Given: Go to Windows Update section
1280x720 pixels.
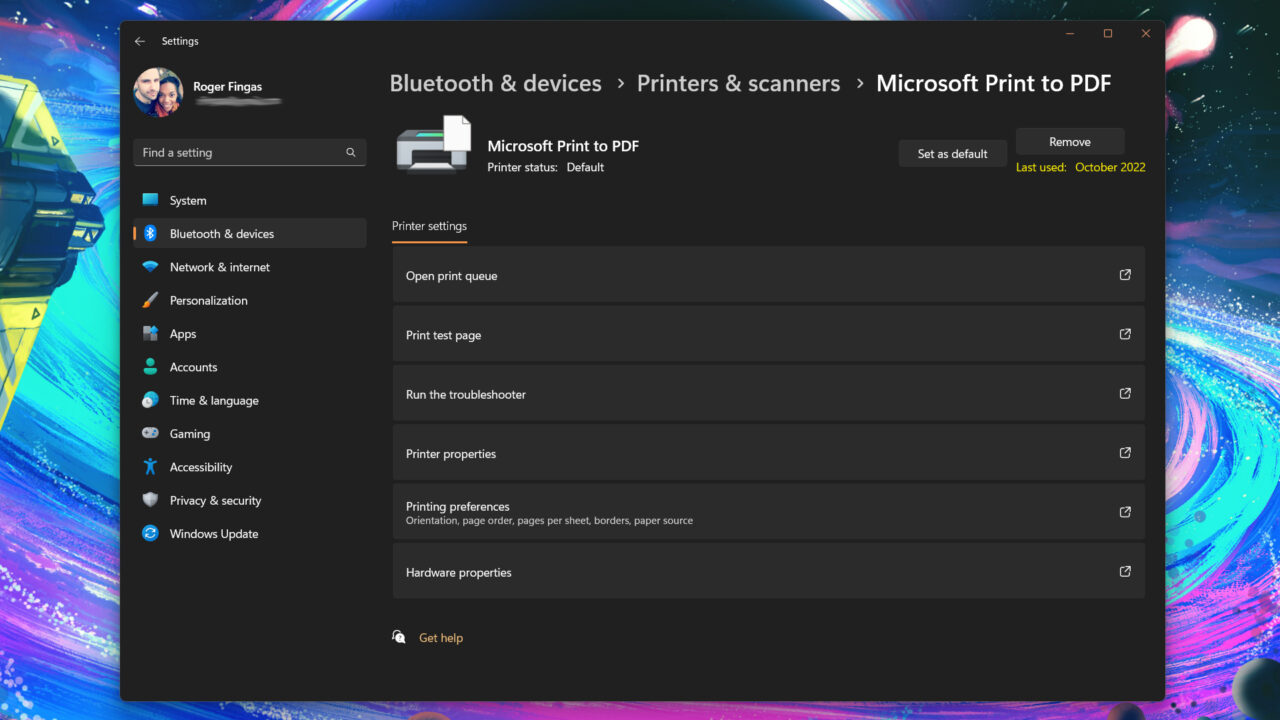Looking at the screenshot, I should [213, 534].
